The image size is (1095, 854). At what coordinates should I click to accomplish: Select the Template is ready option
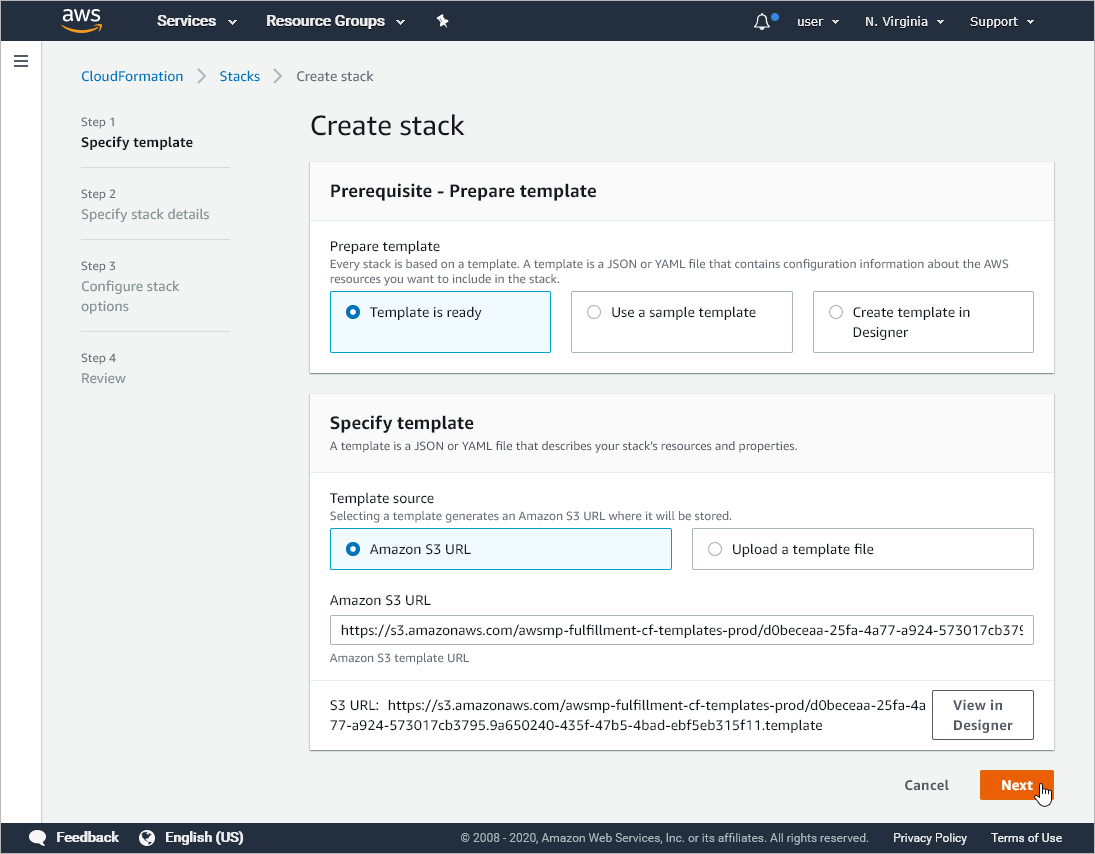pos(353,312)
